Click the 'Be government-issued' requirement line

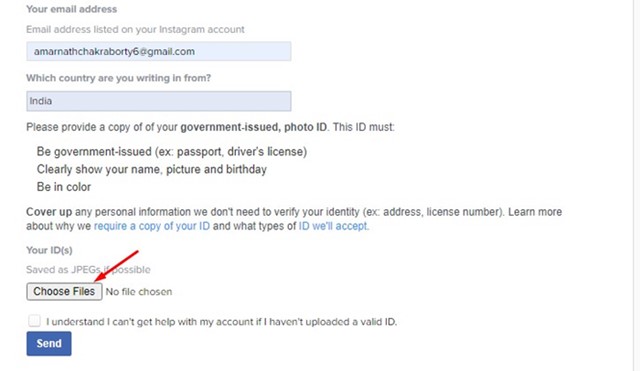coord(172,151)
